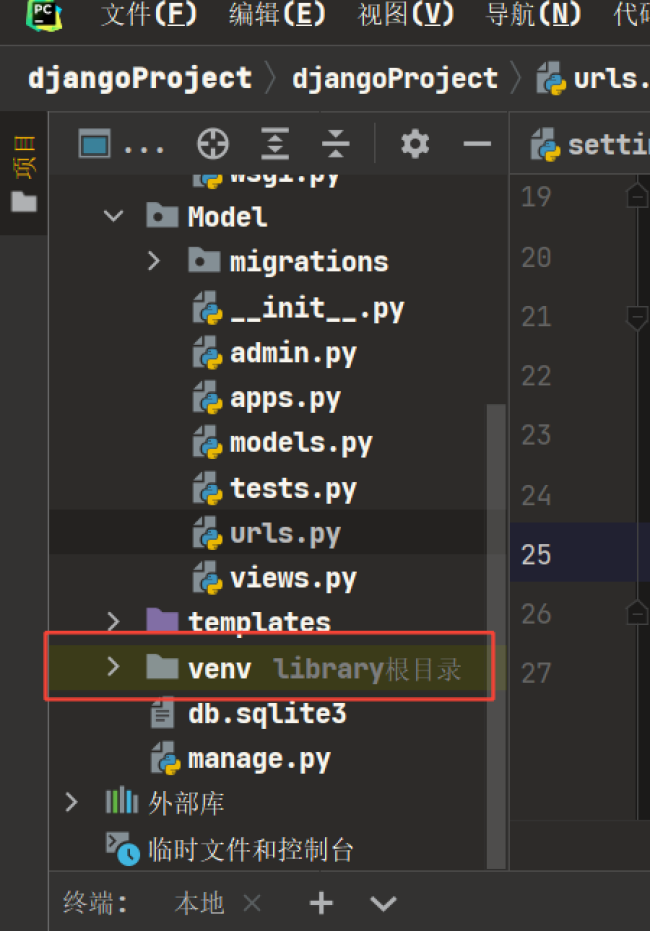Screen dimensions: 650x931
Task: Open the 视图(V) menu
Action: [x=405, y=15]
